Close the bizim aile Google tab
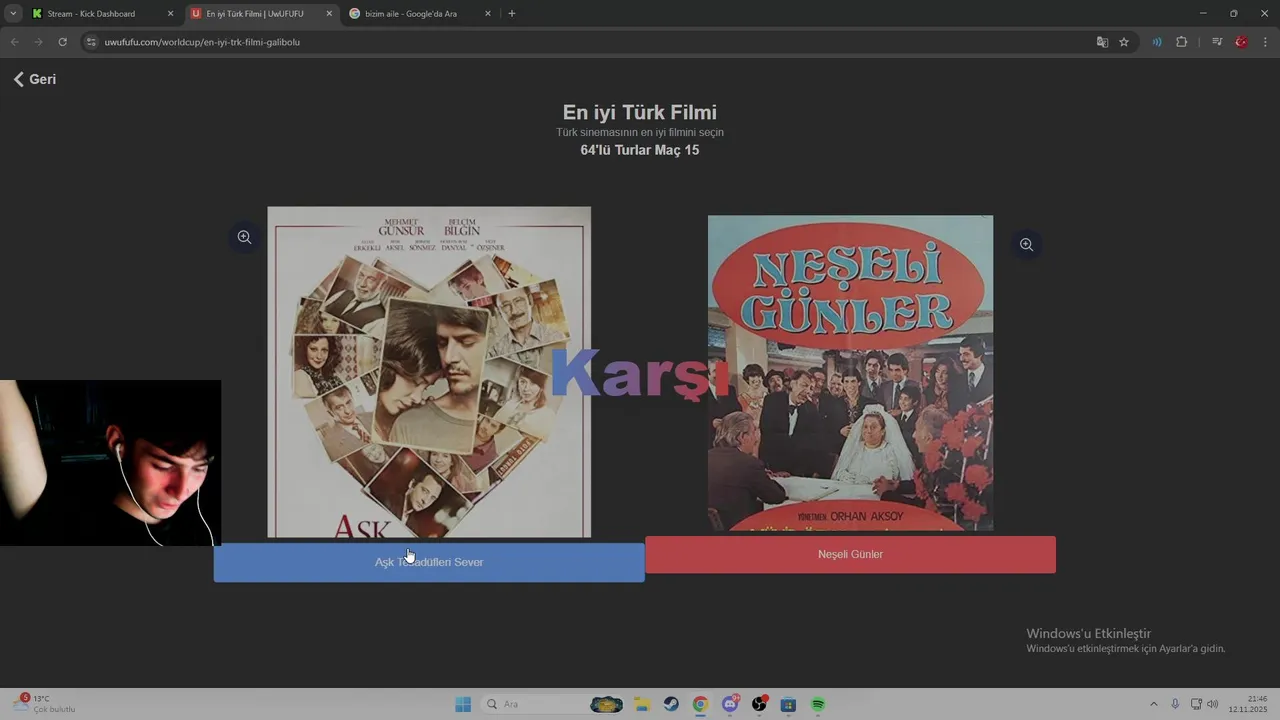 tap(488, 14)
